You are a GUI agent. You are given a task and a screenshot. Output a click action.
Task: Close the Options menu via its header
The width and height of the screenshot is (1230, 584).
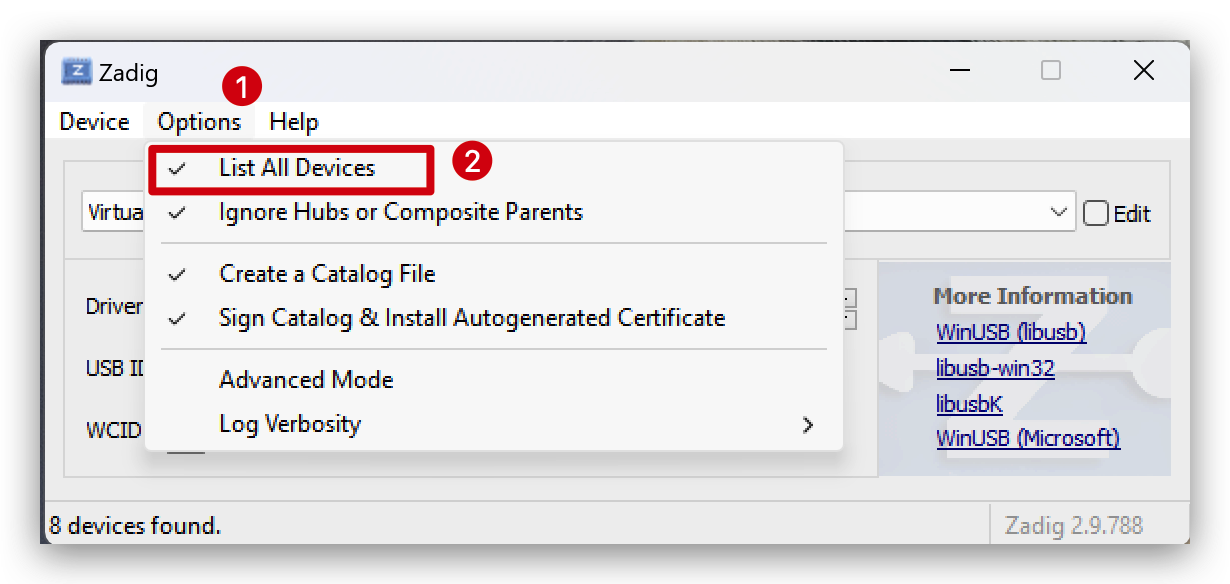click(199, 122)
